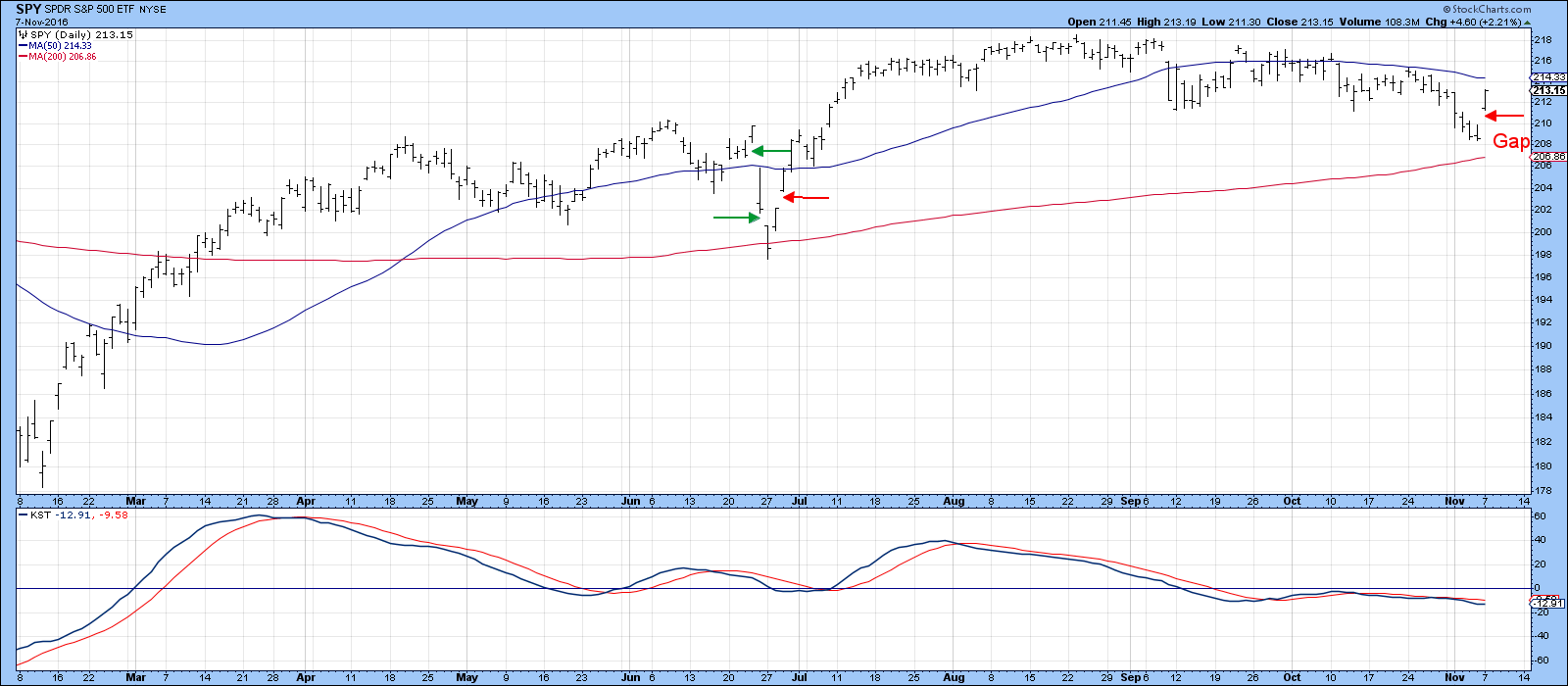The width and height of the screenshot is (1568, 686).
Task: Click the 40 label on the KST axis
Action: click(1541, 540)
